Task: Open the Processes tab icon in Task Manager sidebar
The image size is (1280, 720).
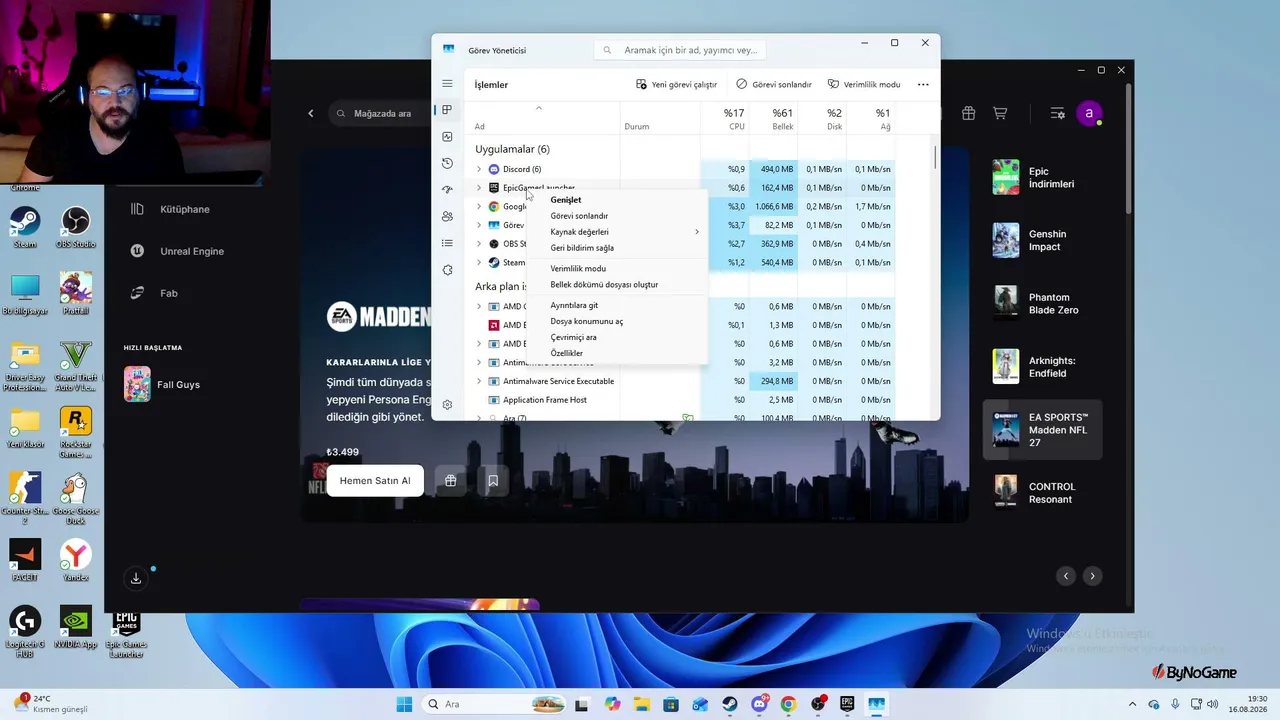Action: 447,110
